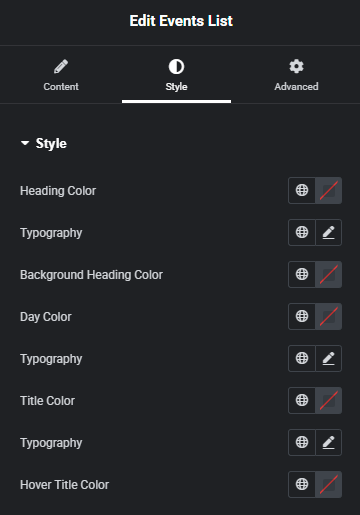360x515 pixels.
Task: Switch to the Advanced tab
Action: 296,75
